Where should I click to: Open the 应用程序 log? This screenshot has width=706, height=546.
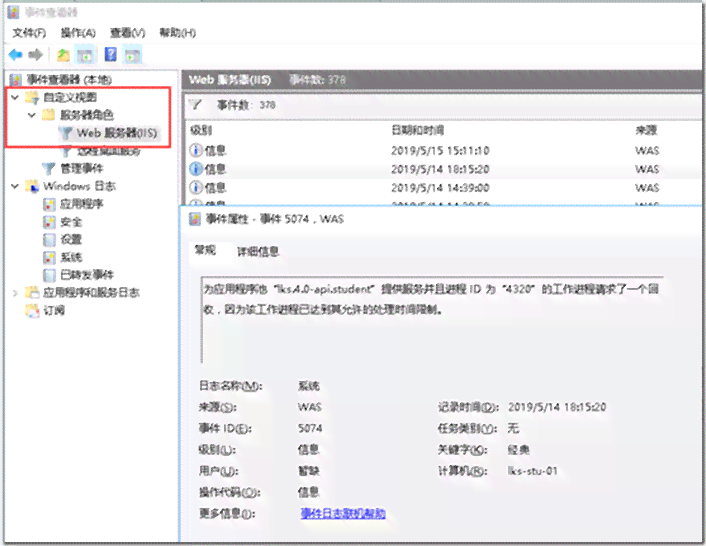[x=81, y=204]
